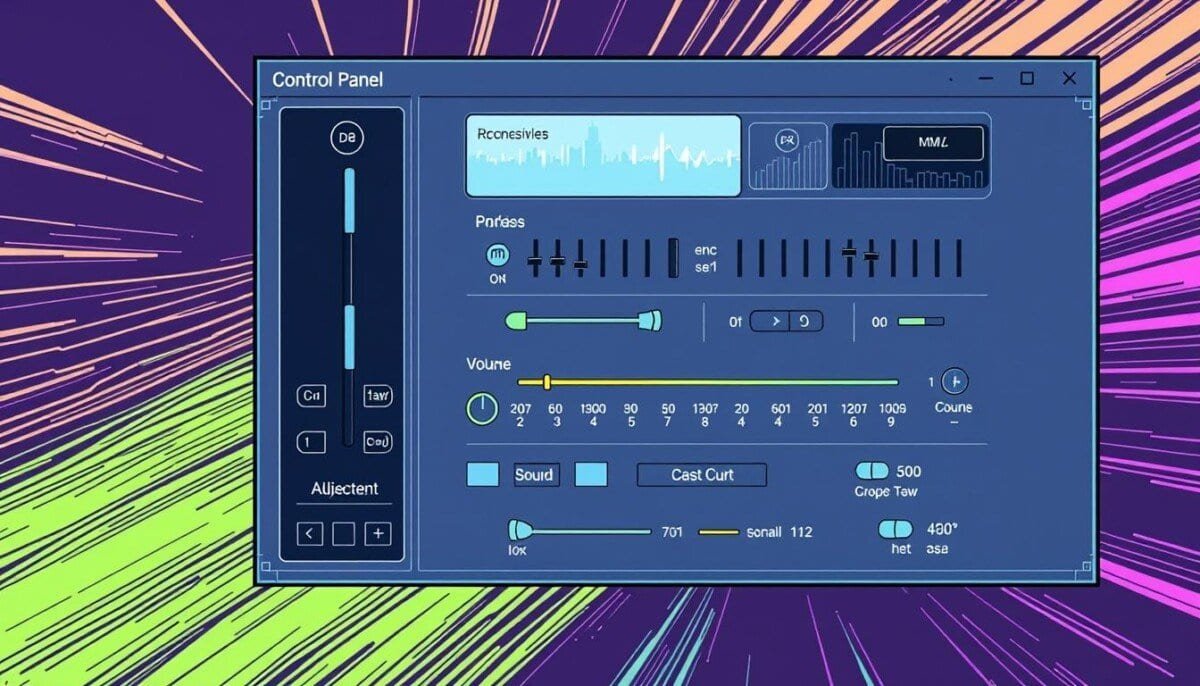Screen dimensions: 1200x686
Task: Click the circular refresh arrow beside 0f
Action: point(806,321)
